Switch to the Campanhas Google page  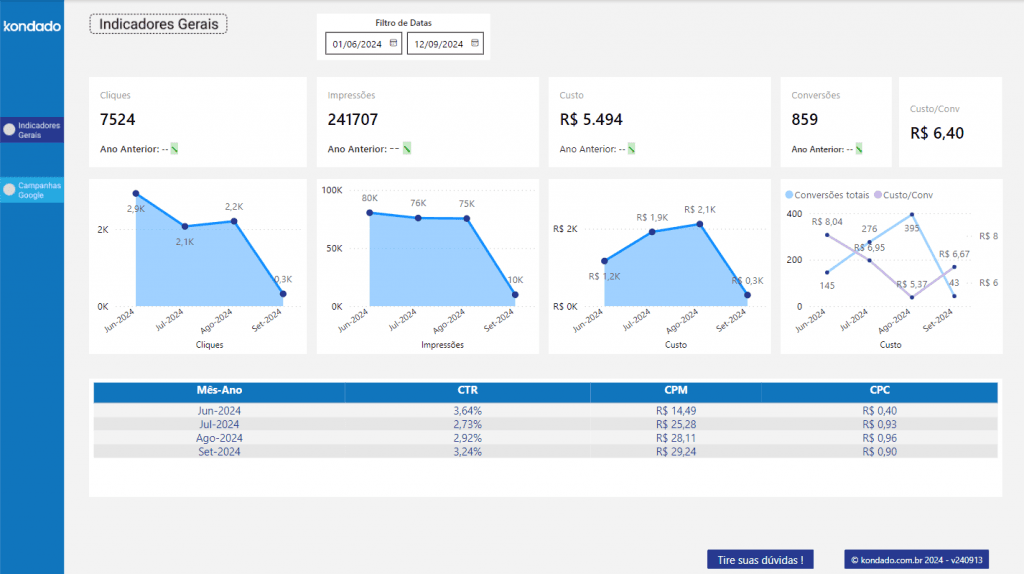pos(39,190)
